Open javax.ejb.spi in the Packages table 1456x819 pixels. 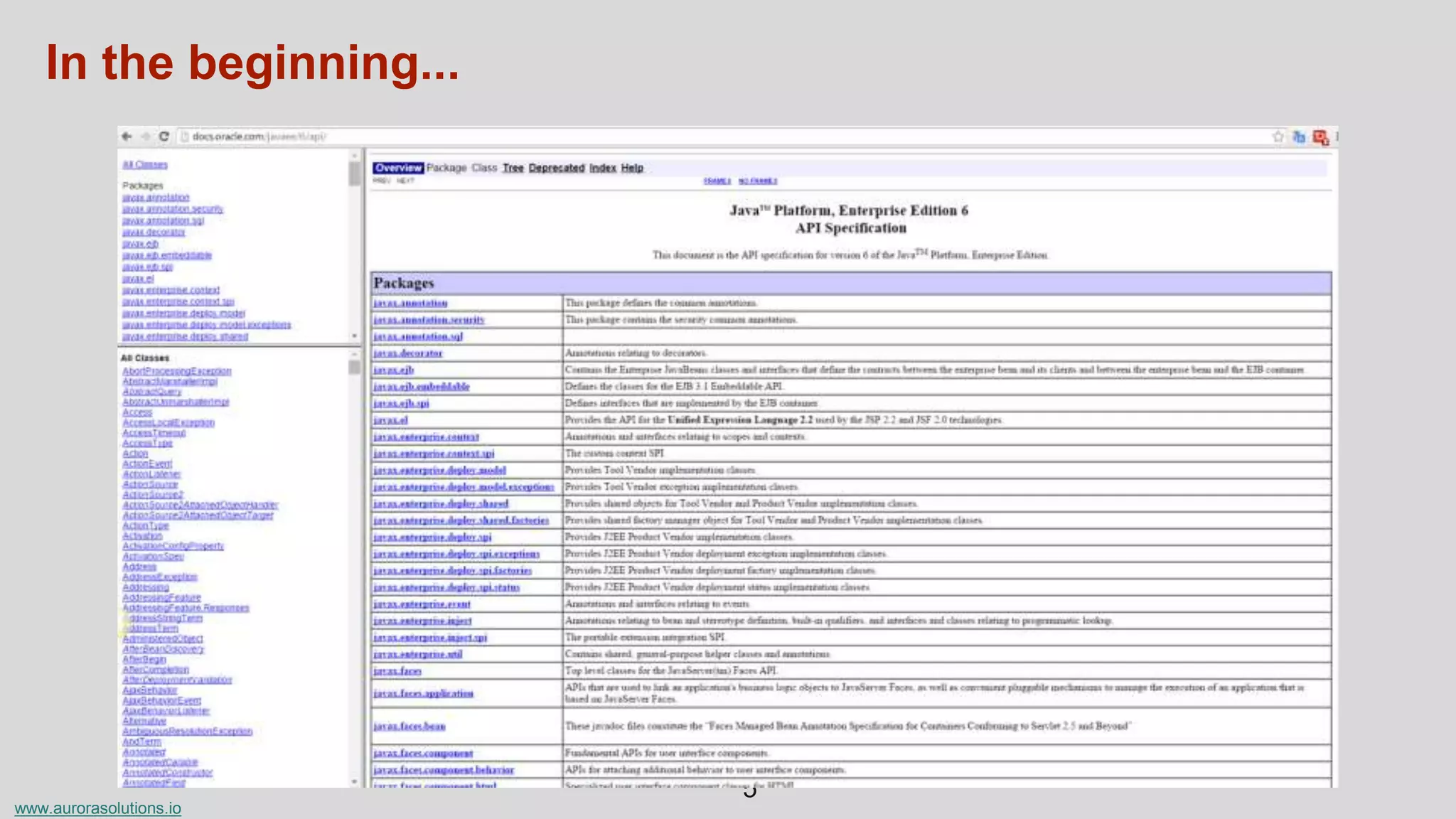(x=401, y=403)
